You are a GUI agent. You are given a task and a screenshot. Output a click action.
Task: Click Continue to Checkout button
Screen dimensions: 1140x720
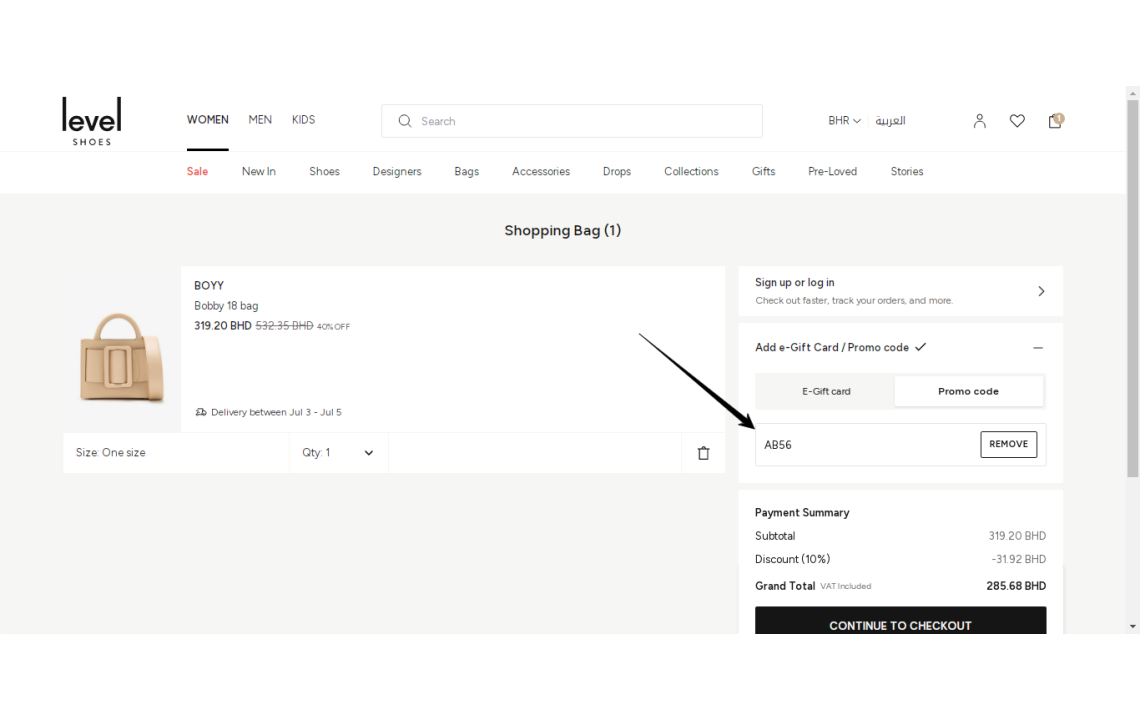point(900,621)
